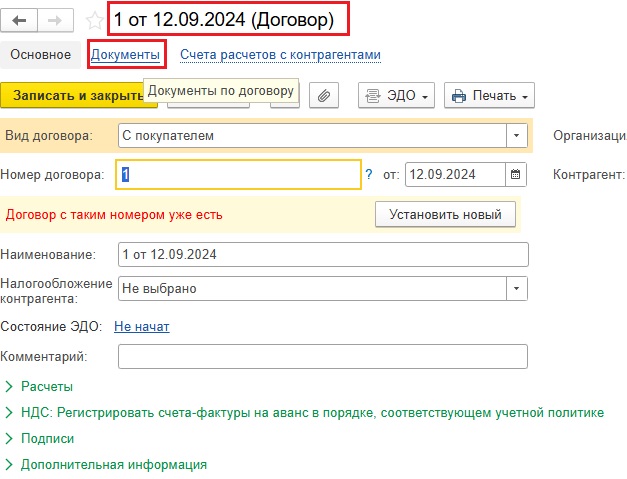Click the Состояние ЭДО label
The image size is (627, 479).
tap(51, 326)
